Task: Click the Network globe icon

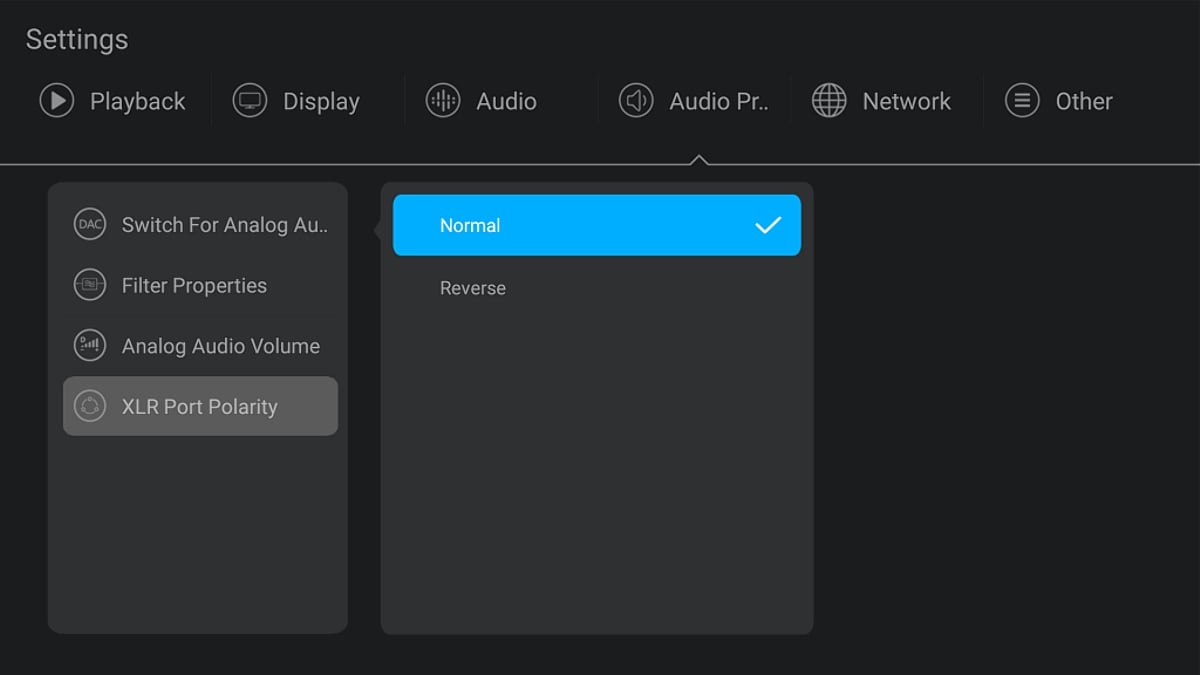Action: [829, 101]
